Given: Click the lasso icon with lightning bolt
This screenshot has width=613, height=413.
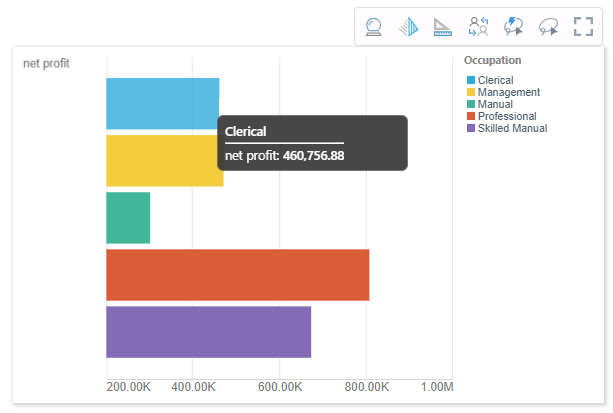Looking at the screenshot, I should 514,27.
